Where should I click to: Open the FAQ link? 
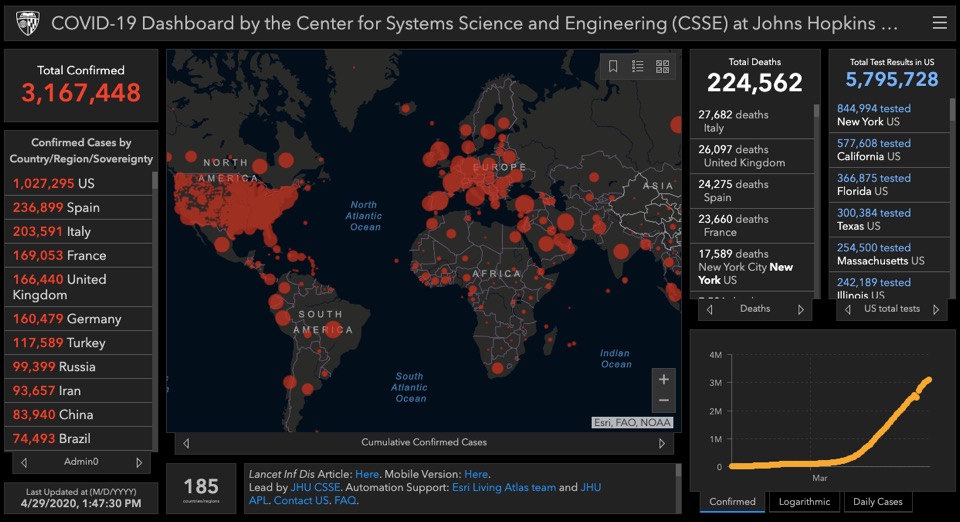[x=345, y=501]
